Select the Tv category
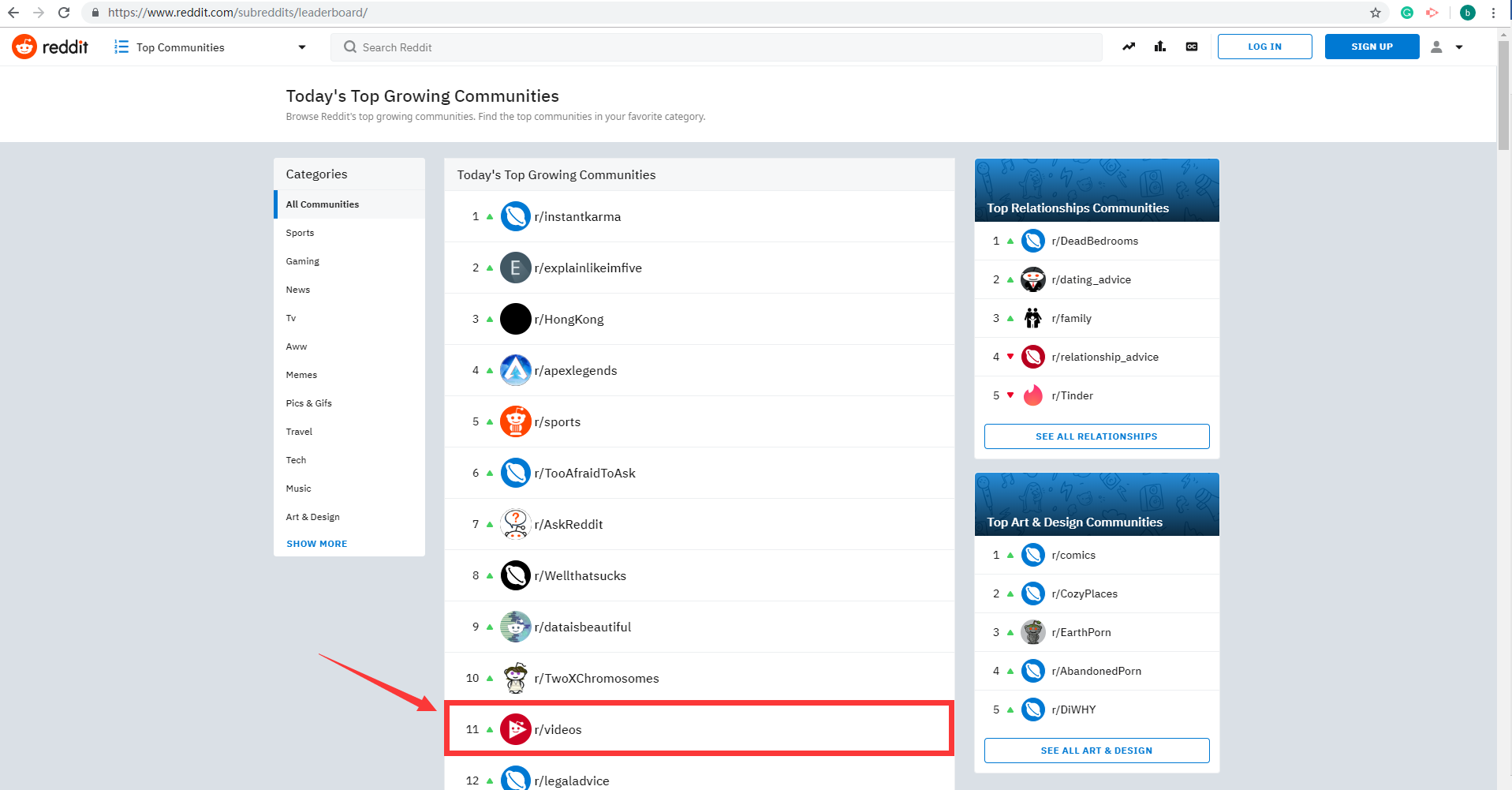 [349, 318]
